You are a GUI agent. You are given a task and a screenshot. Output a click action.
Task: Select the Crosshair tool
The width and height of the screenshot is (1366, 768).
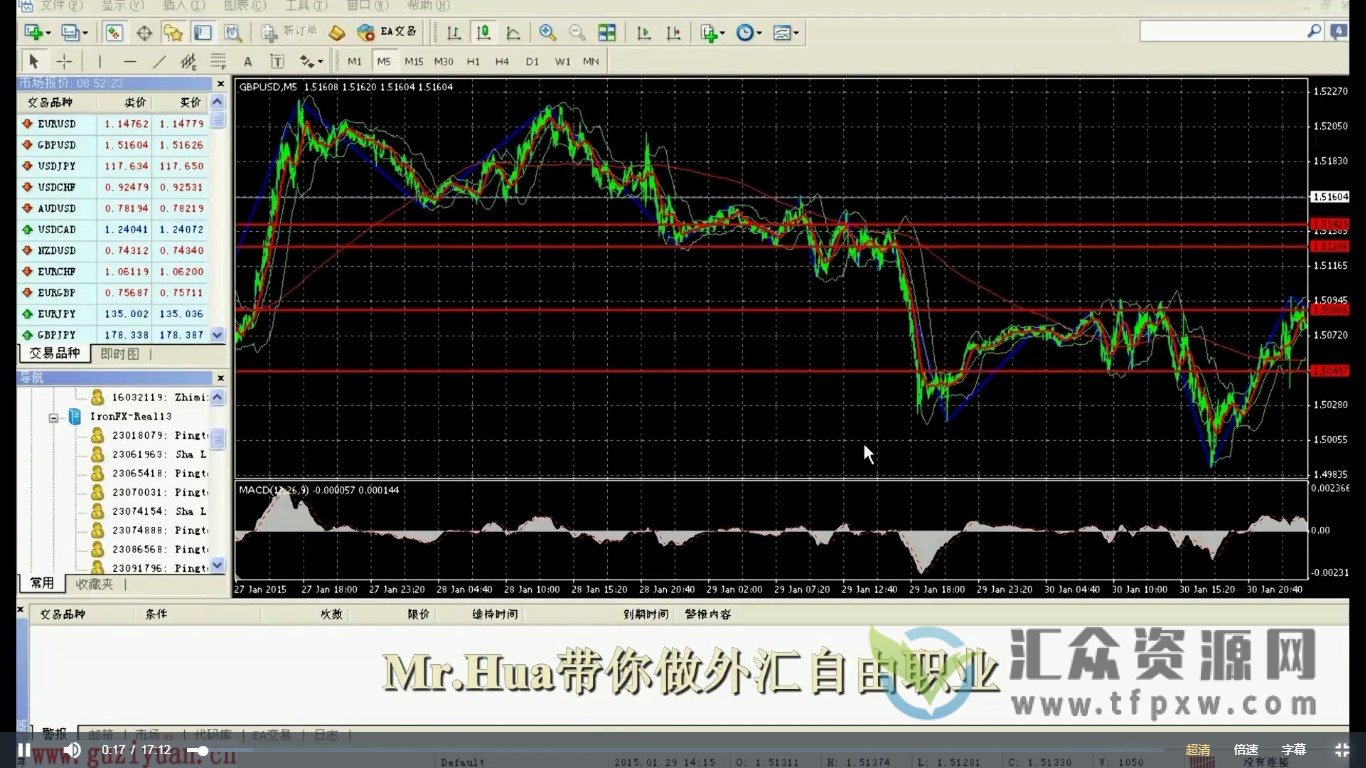tap(62, 61)
